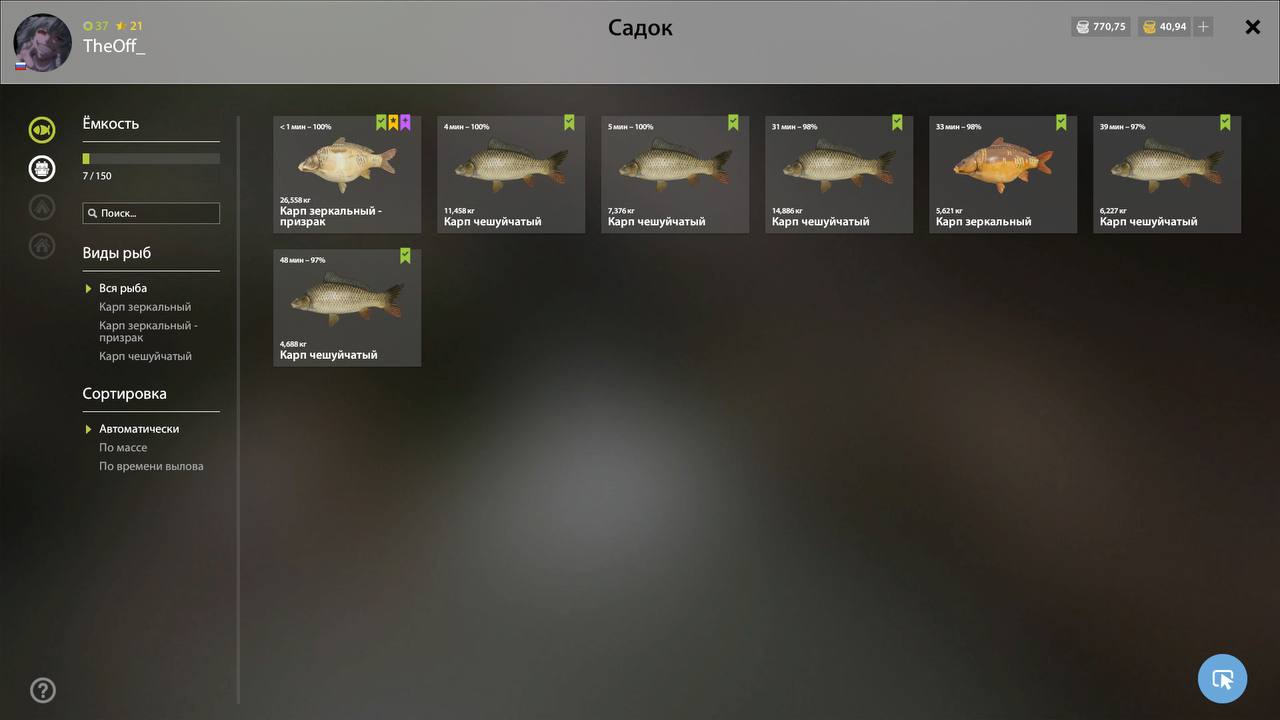
Task: Click the house sidebar icon
Action: click(42, 245)
